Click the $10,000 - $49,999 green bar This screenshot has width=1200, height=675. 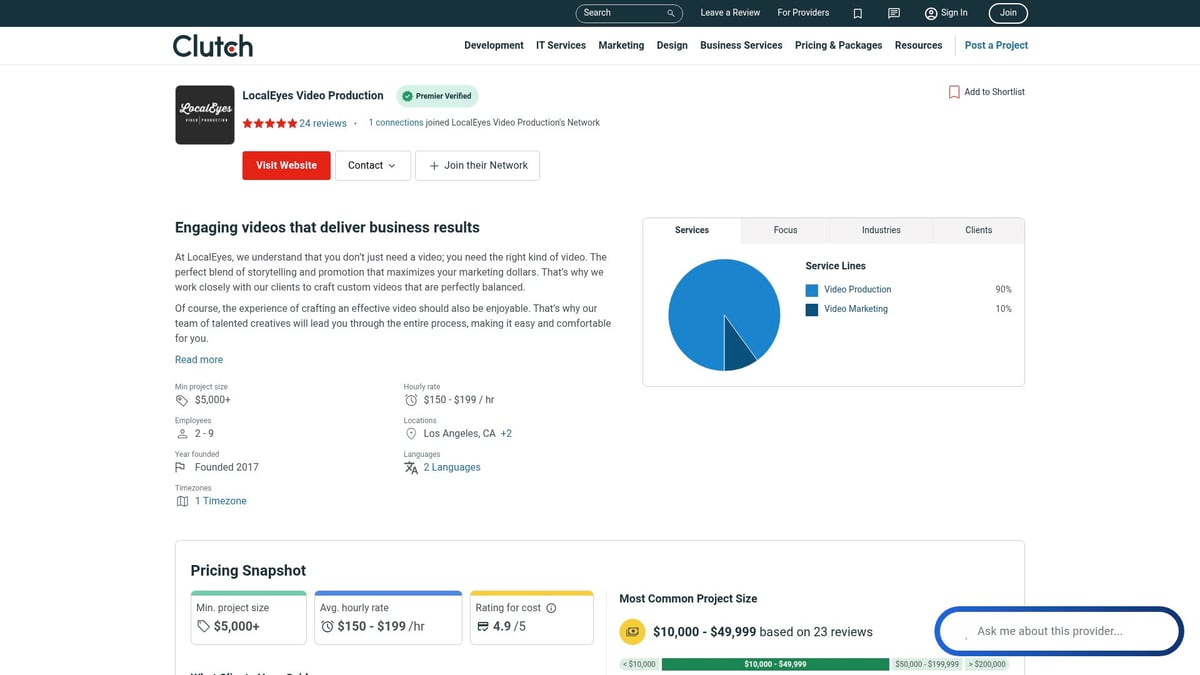(x=775, y=664)
